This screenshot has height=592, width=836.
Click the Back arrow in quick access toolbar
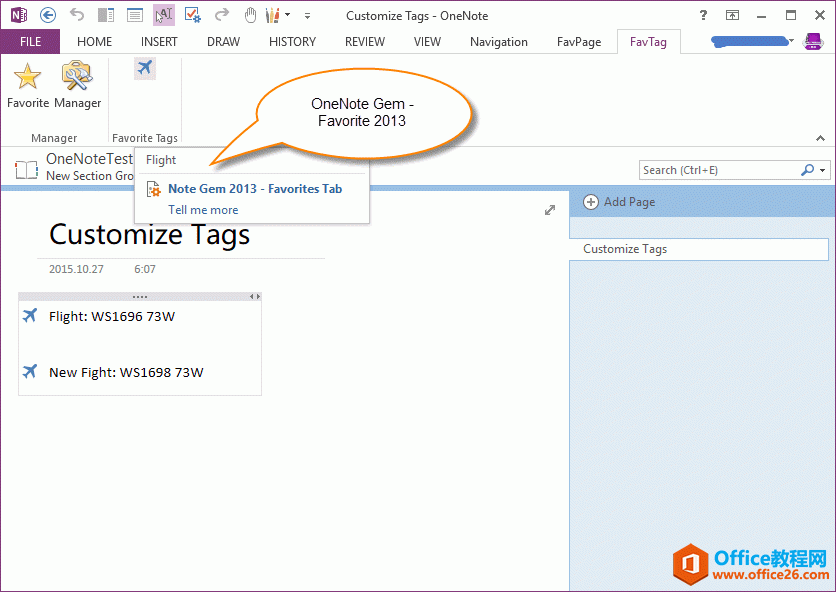click(47, 15)
